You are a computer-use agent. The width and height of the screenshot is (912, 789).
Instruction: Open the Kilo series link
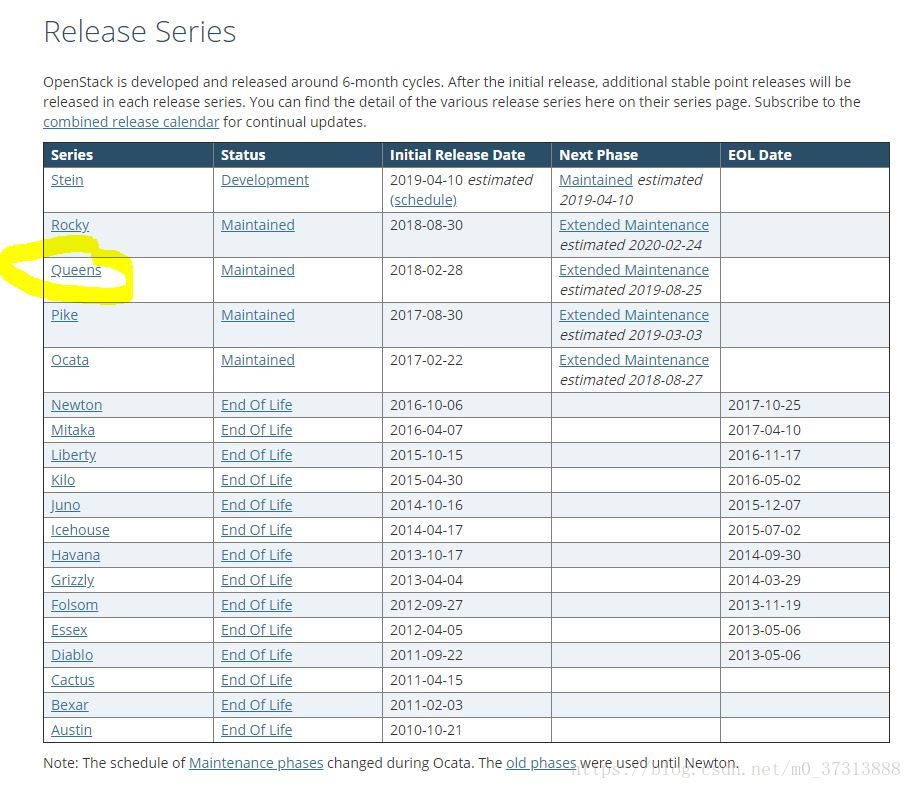point(63,480)
